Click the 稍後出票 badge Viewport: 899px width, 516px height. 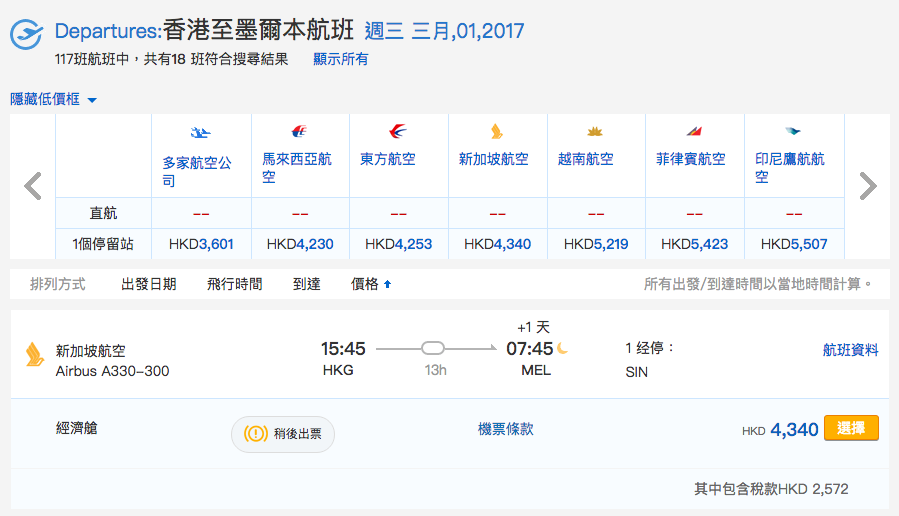click(283, 434)
